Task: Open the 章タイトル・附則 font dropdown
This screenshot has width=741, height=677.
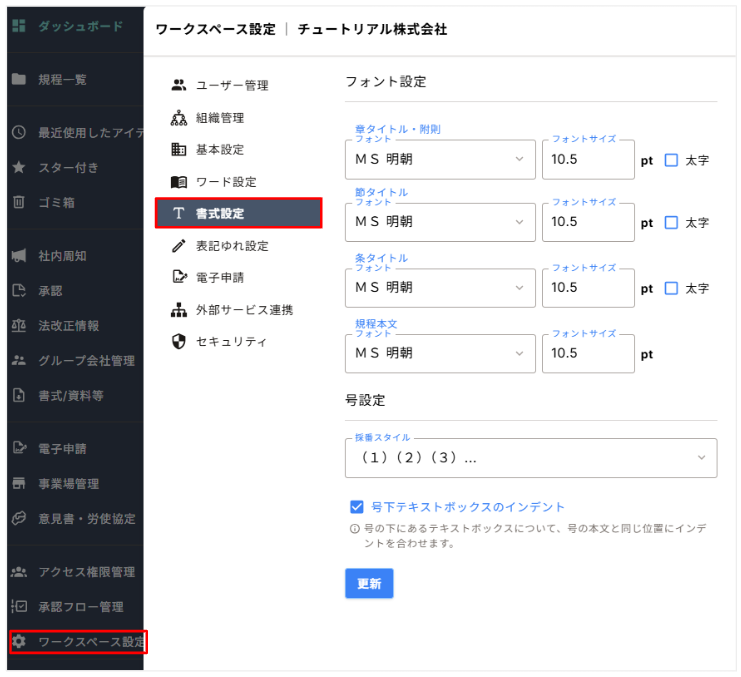Action: click(440, 160)
